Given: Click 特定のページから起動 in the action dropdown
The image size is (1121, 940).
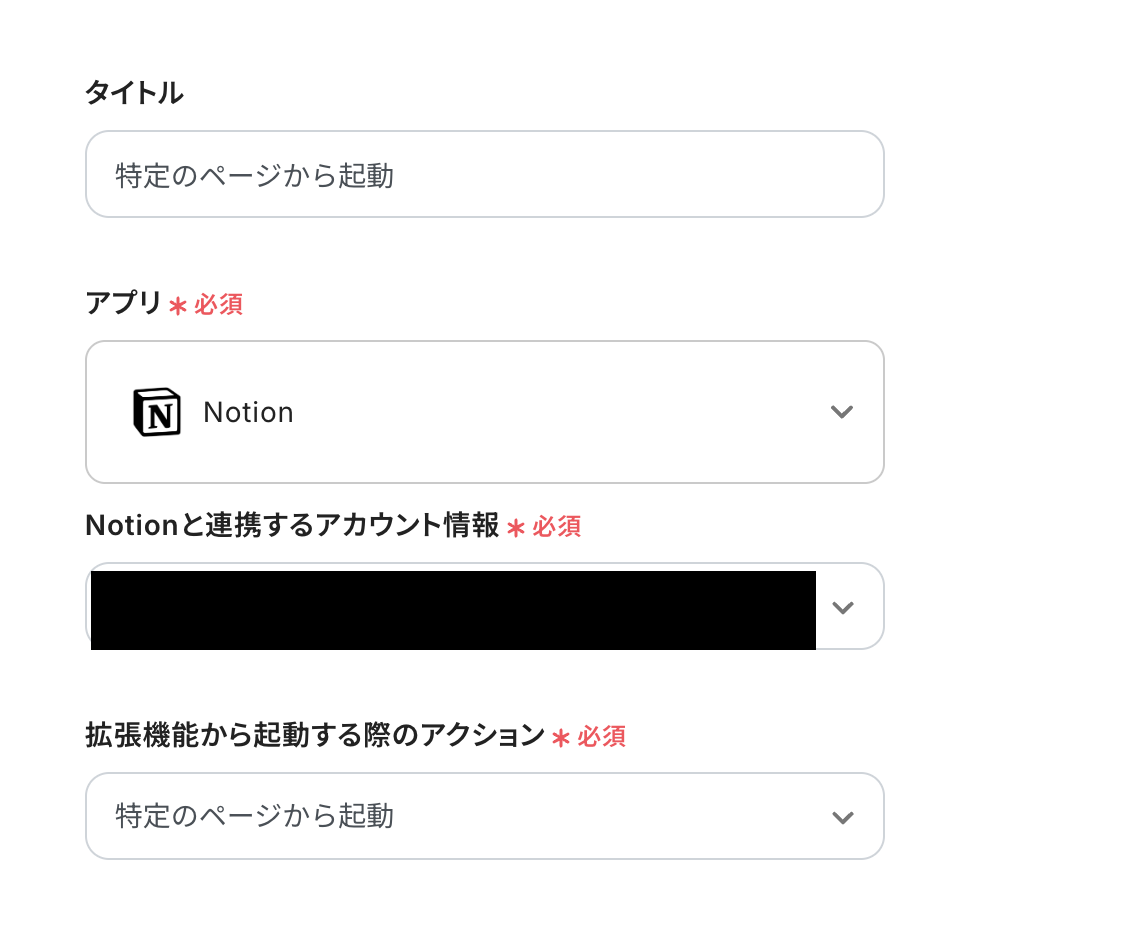Looking at the screenshot, I should [x=254, y=816].
